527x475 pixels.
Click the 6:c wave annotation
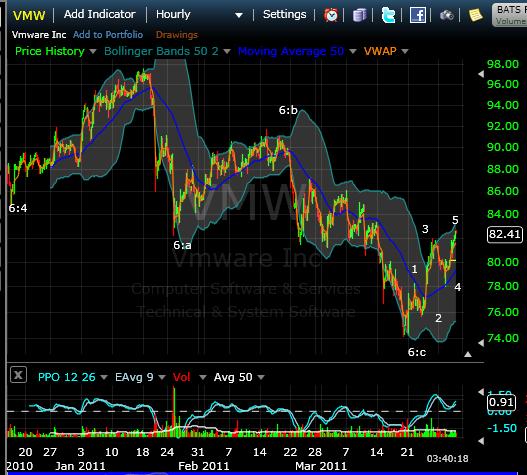click(x=417, y=352)
